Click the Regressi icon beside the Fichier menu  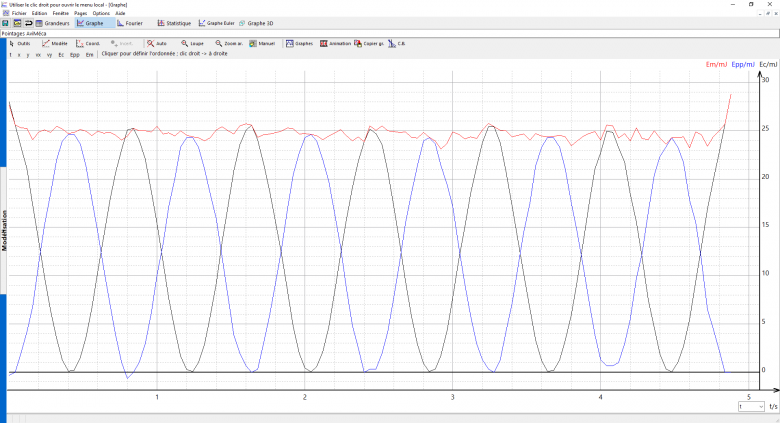5,13
